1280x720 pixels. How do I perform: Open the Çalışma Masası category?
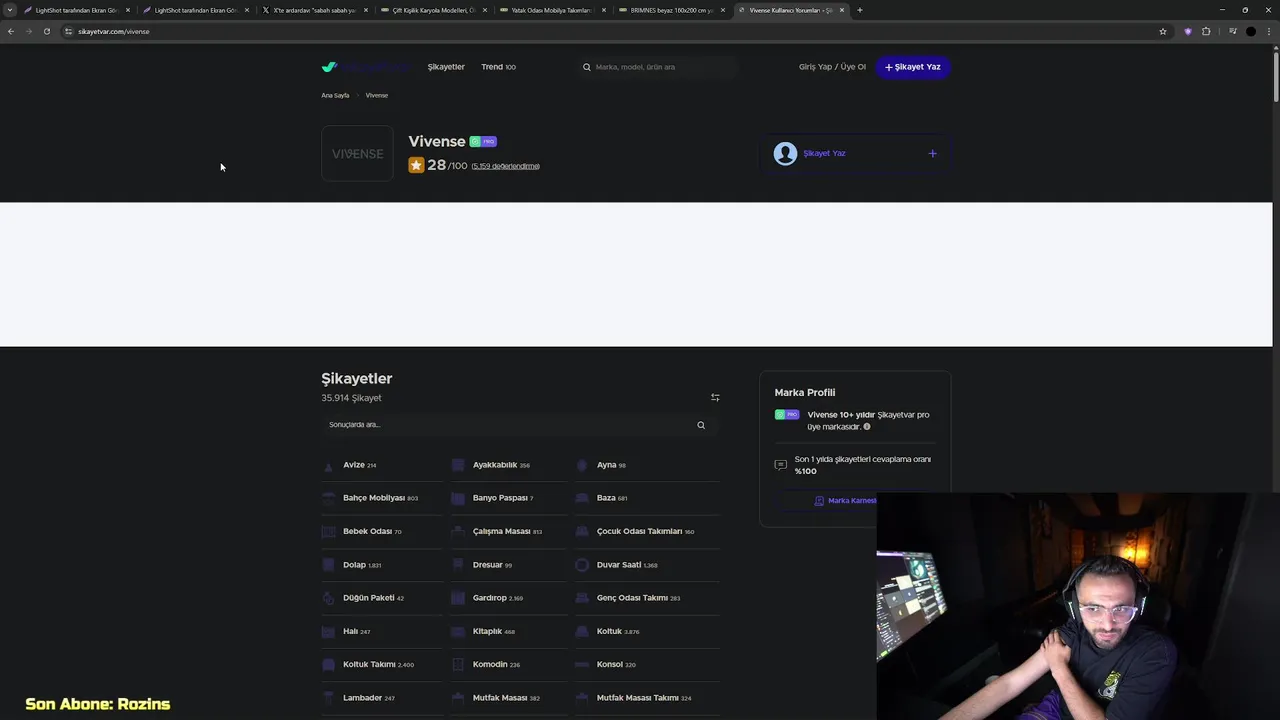pyautogui.click(x=509, y=532)
